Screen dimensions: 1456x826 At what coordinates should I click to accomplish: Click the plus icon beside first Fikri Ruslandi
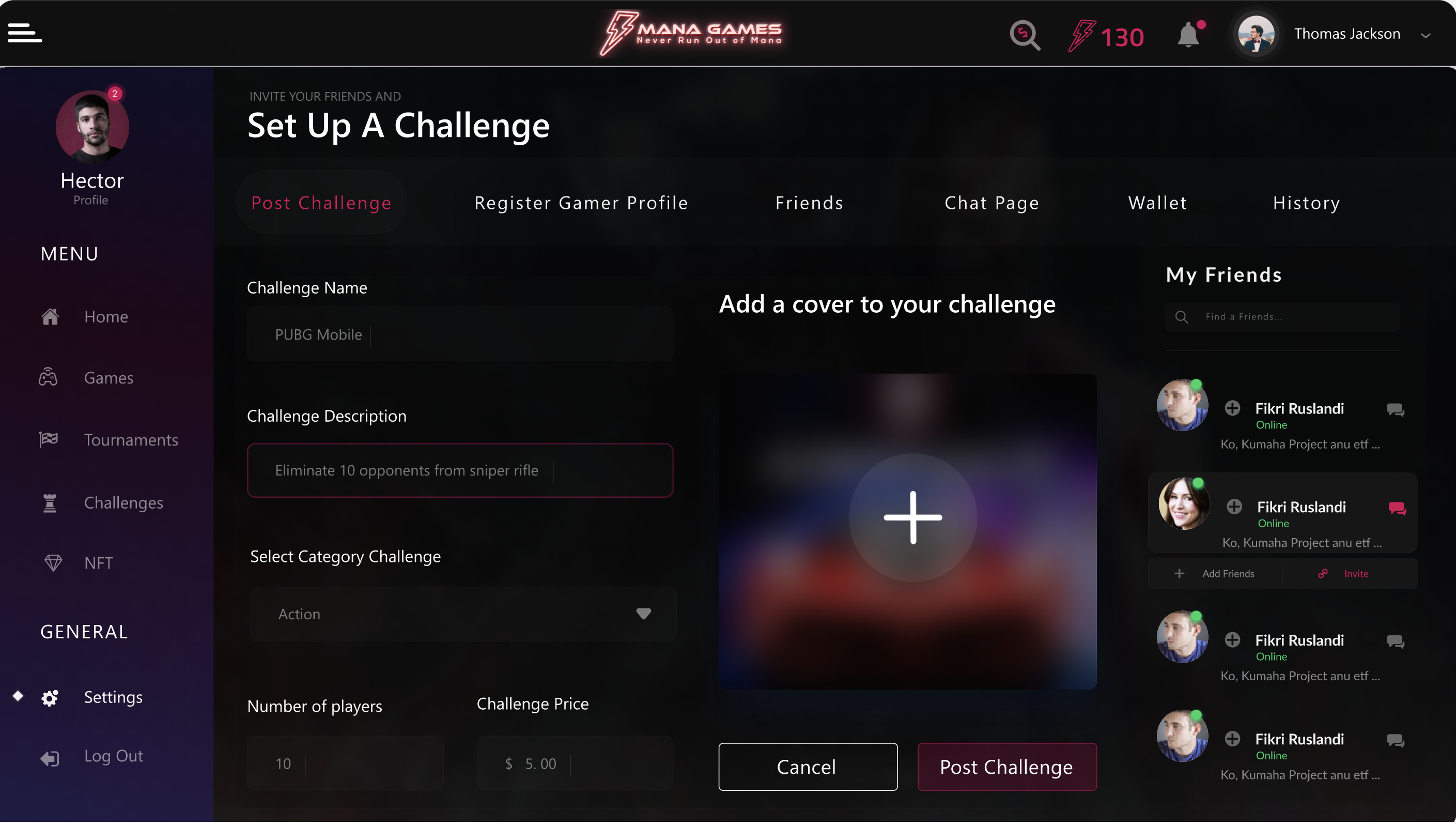pyautogui.click(x=1232, y=408)
